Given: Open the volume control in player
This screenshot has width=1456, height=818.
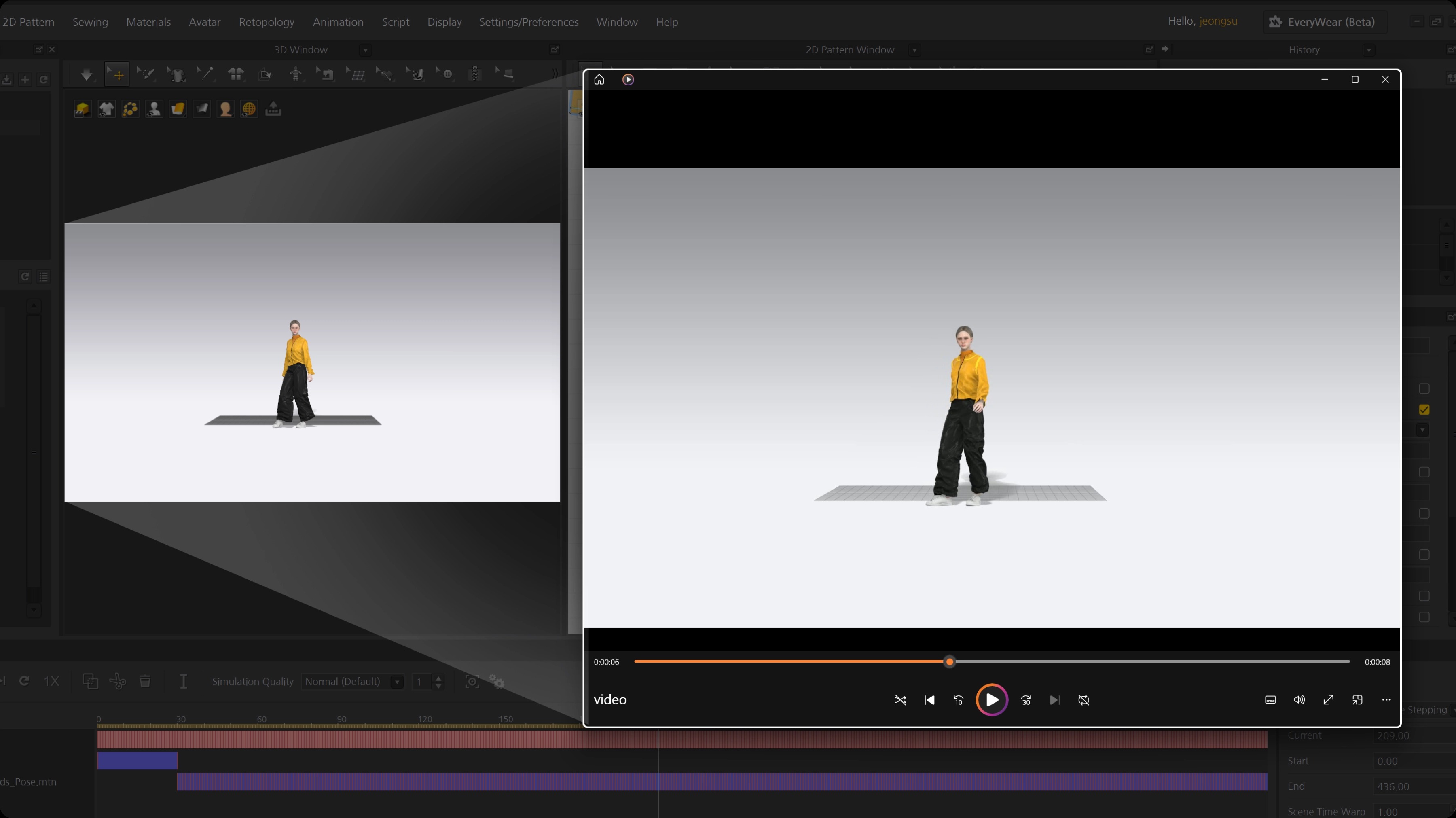Looking at the screenshot, I should 1299,700.
